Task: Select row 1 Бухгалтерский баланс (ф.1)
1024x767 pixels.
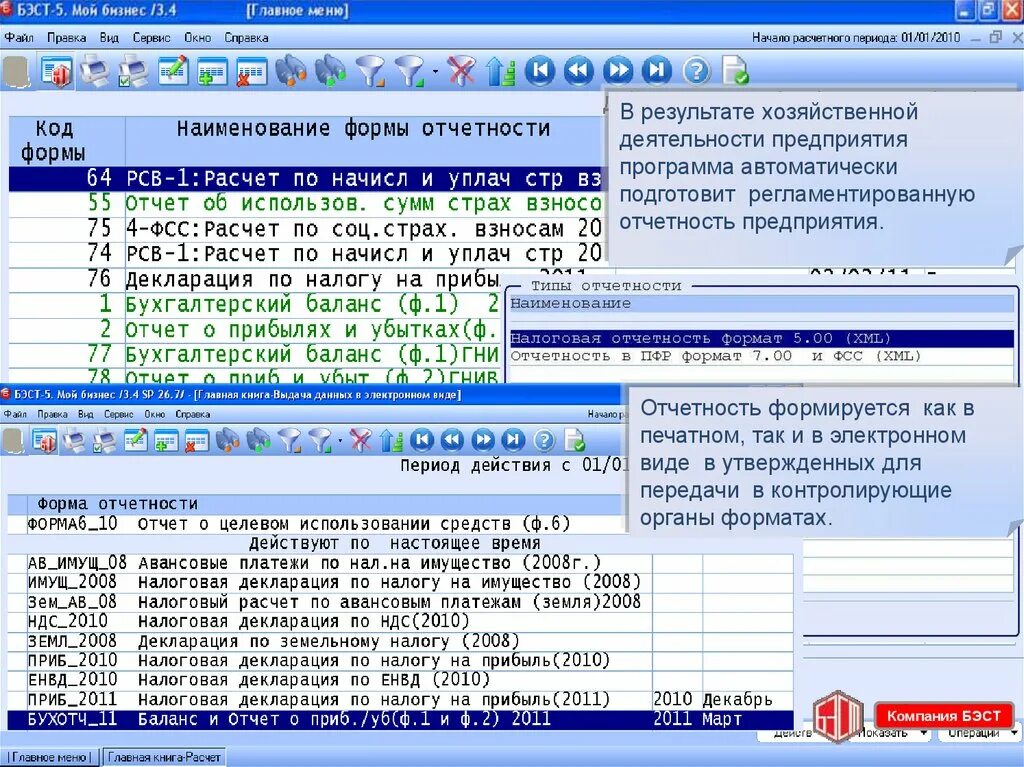Action: coord(255,304)
